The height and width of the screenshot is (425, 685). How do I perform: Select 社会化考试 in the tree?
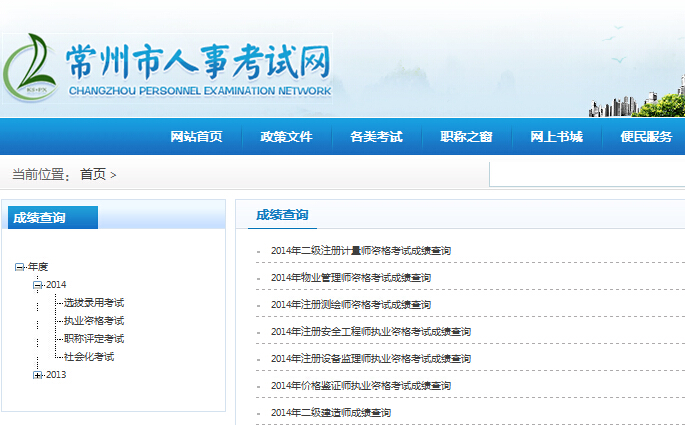pos(89,357)
